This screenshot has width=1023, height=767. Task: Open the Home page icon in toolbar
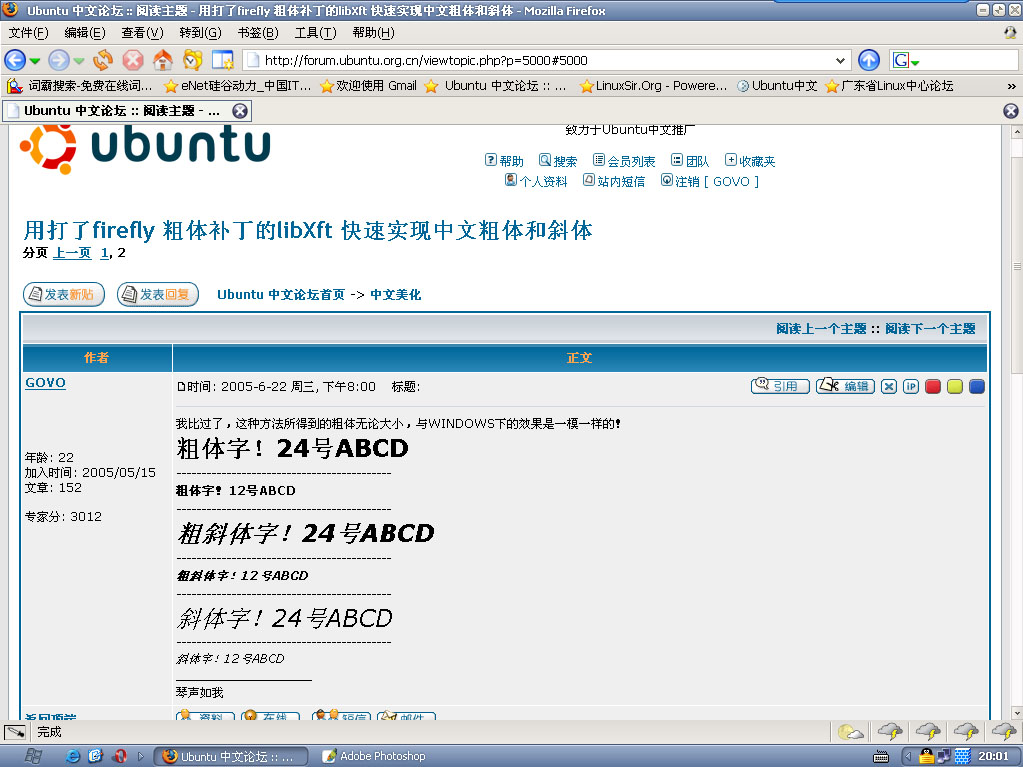coord(162,60)
